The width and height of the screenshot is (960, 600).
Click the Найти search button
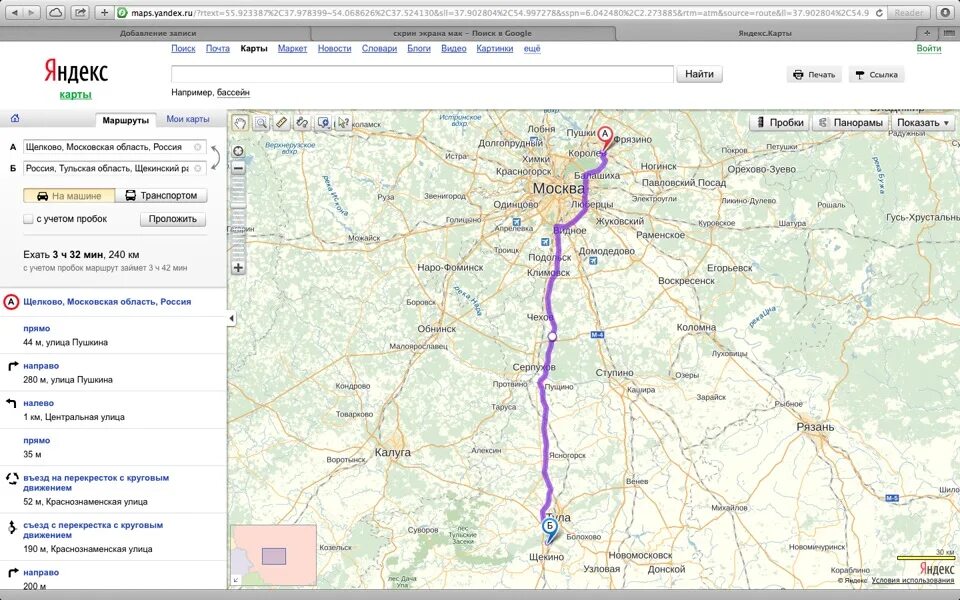coord(699,74)
